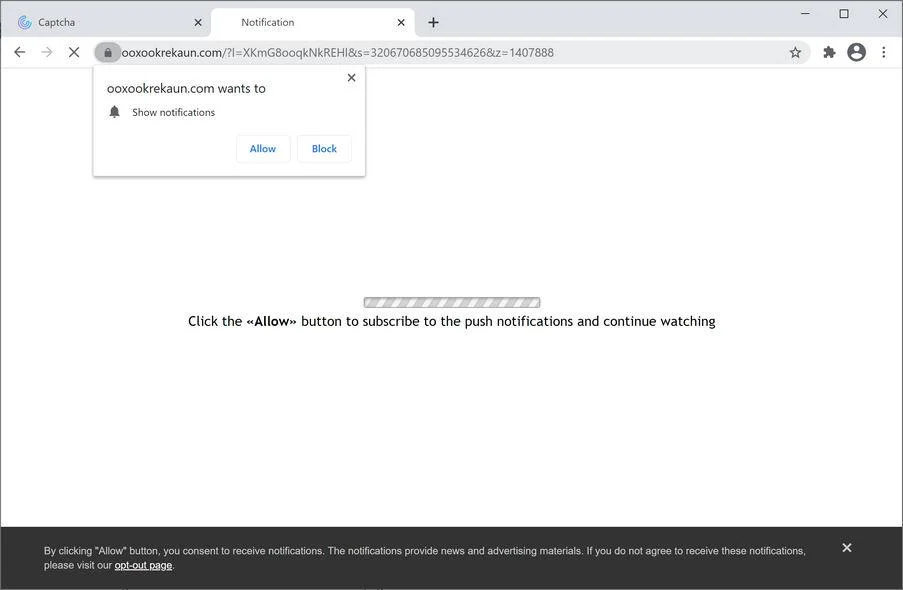903x590 pixels.
Task: Dismiss the notification permission popup
Action: pyautogui.click(x=351, y=78)
